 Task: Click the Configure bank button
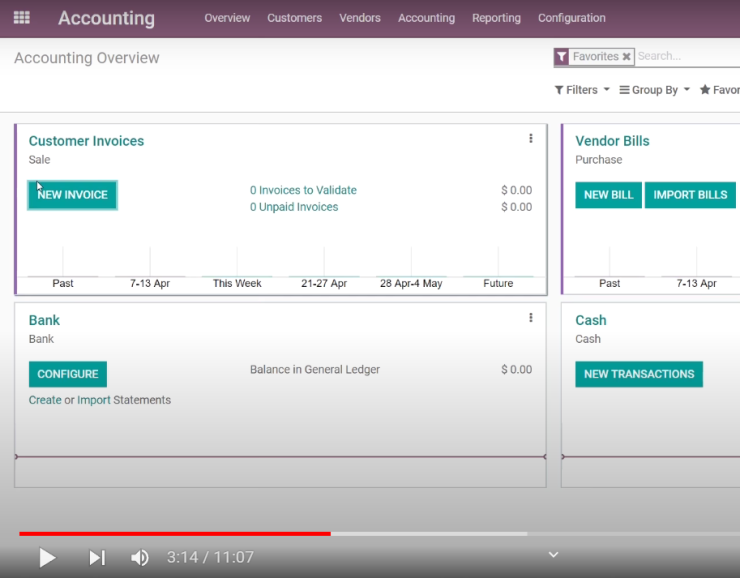[x=67, y=374]
